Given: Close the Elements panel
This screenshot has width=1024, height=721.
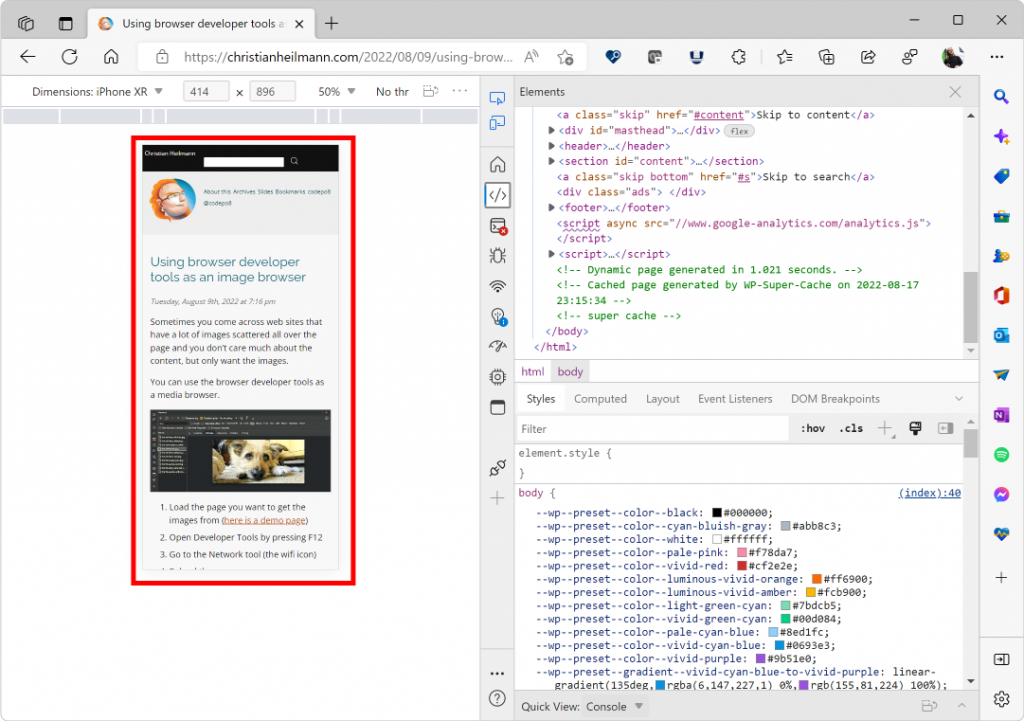Looking at the screenshot, I should (955, 92).
